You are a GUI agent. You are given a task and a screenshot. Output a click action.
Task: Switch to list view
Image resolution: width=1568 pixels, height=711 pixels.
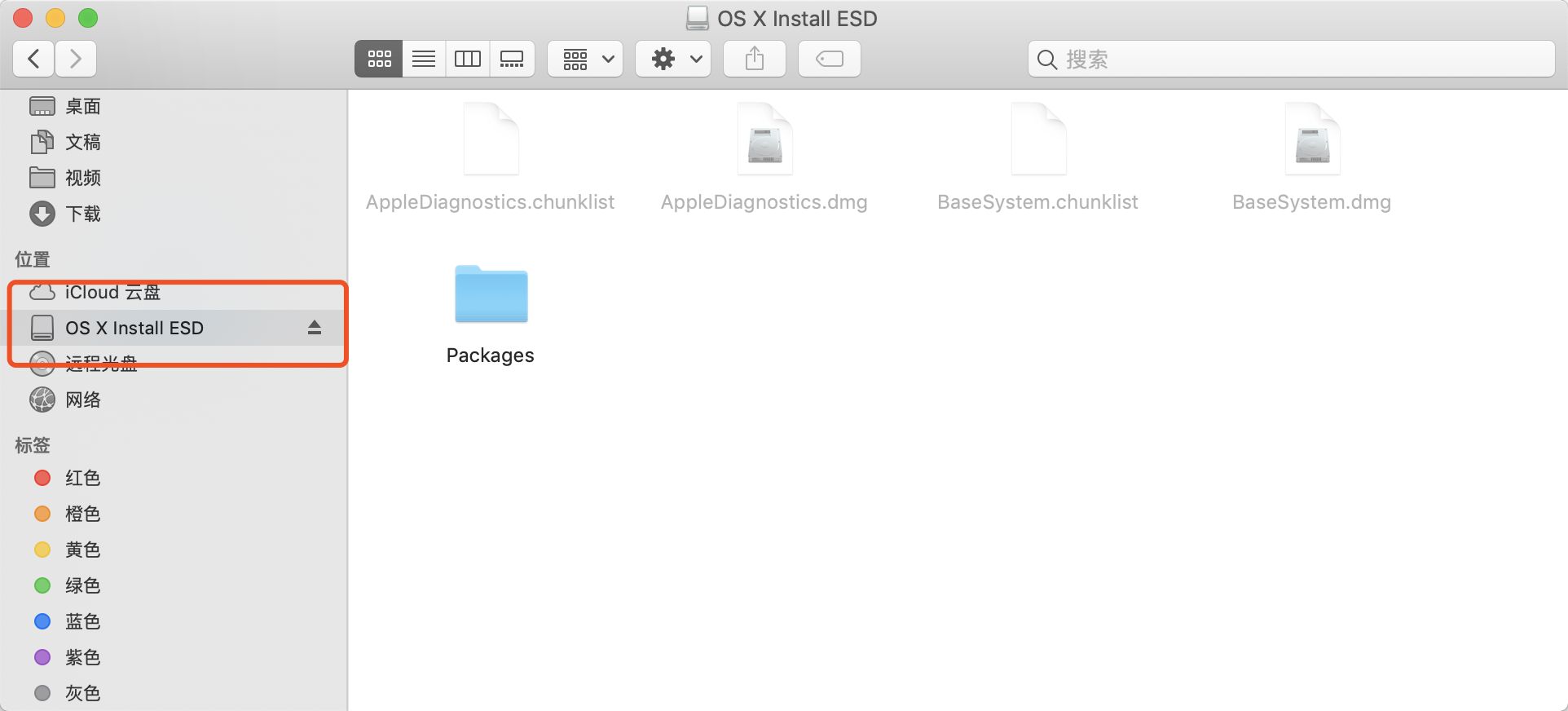pyautogui.click(x=424, y=59)
